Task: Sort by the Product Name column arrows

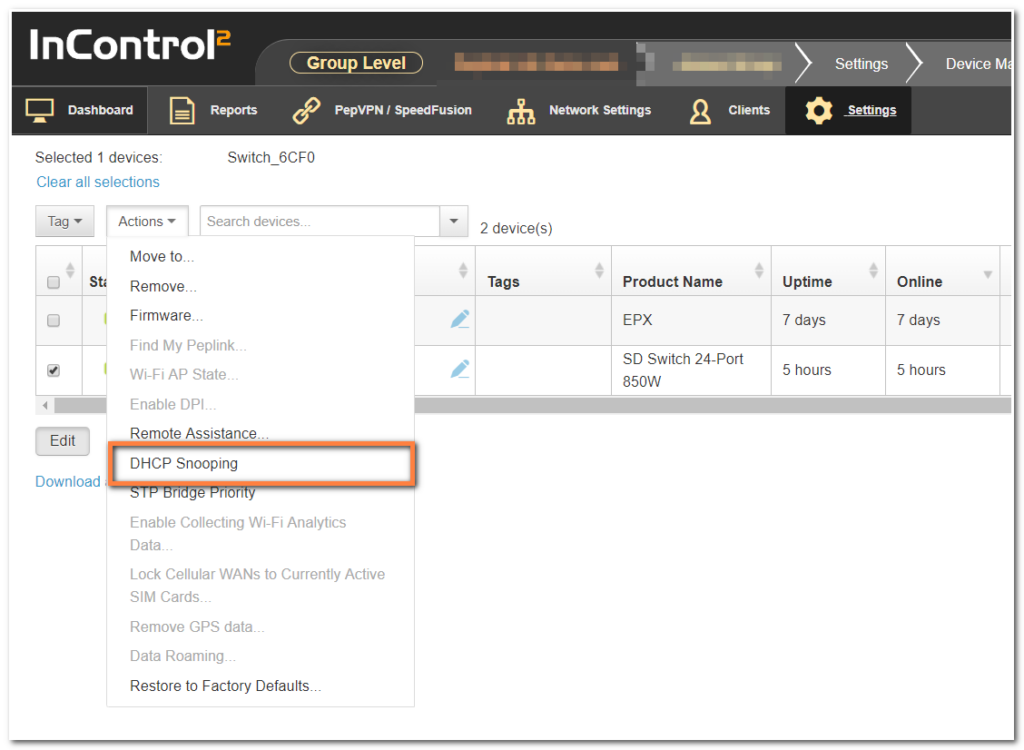Action: (759, 270)
